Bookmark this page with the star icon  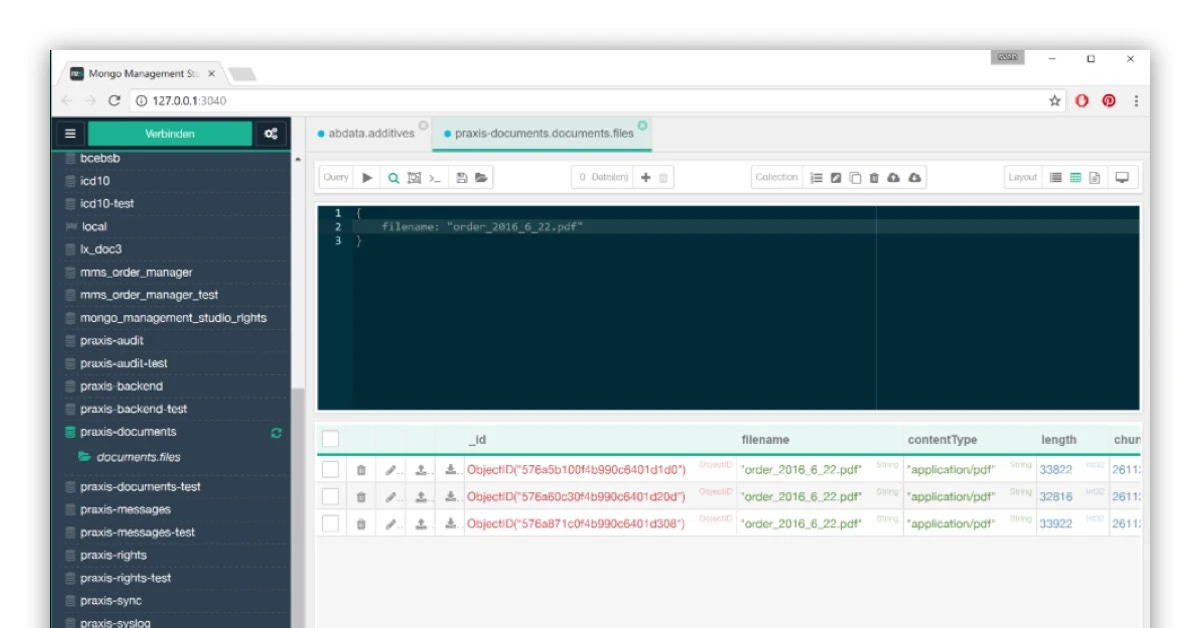[x=1055, y=101]
